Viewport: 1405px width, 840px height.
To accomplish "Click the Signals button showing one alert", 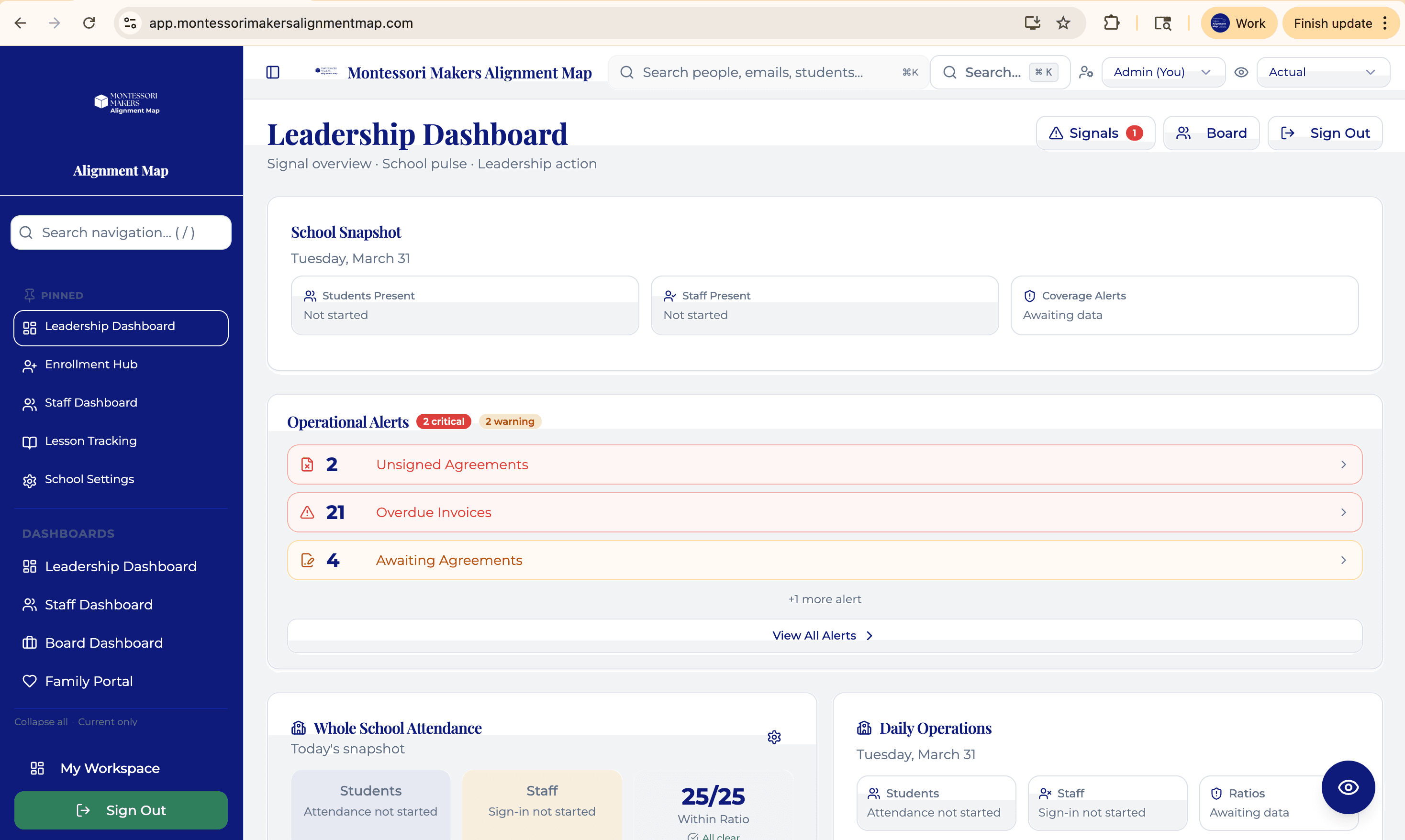I will point(1095,133).
